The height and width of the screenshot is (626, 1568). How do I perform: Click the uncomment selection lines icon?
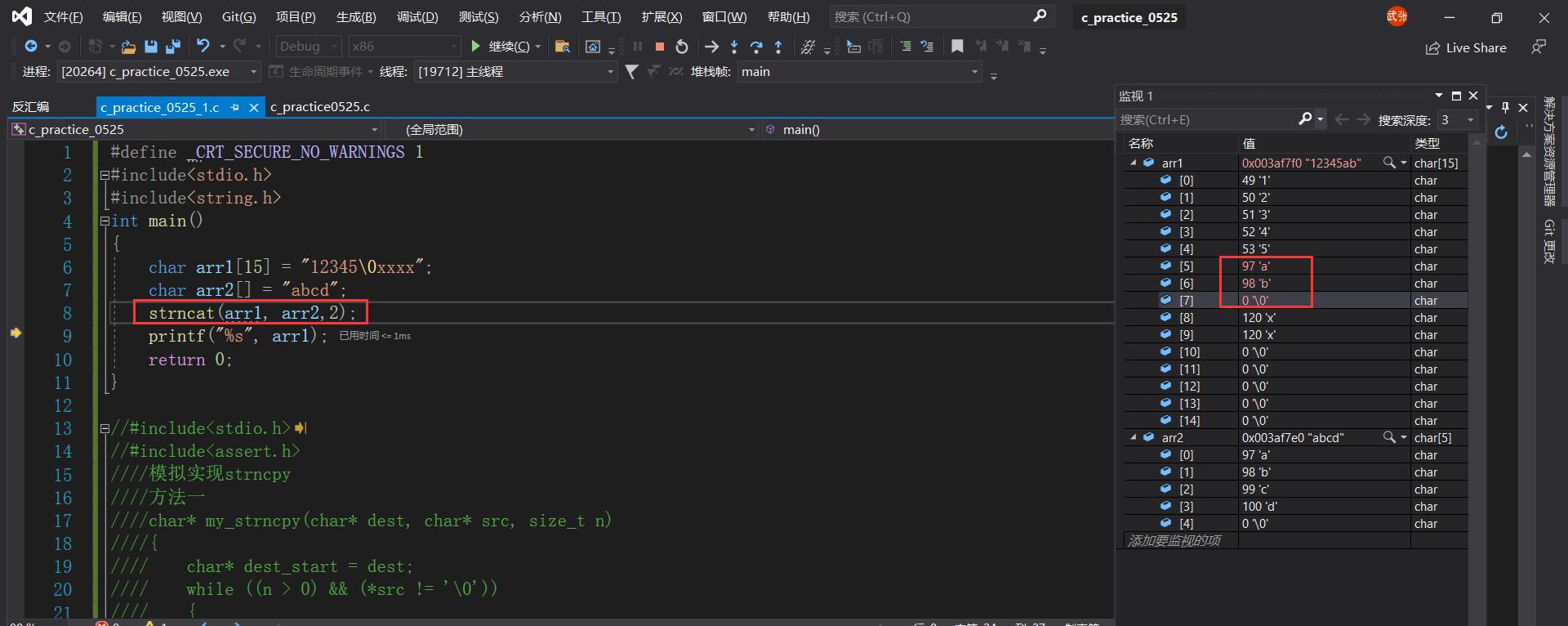pyautogui.click(x=927, y=47)
